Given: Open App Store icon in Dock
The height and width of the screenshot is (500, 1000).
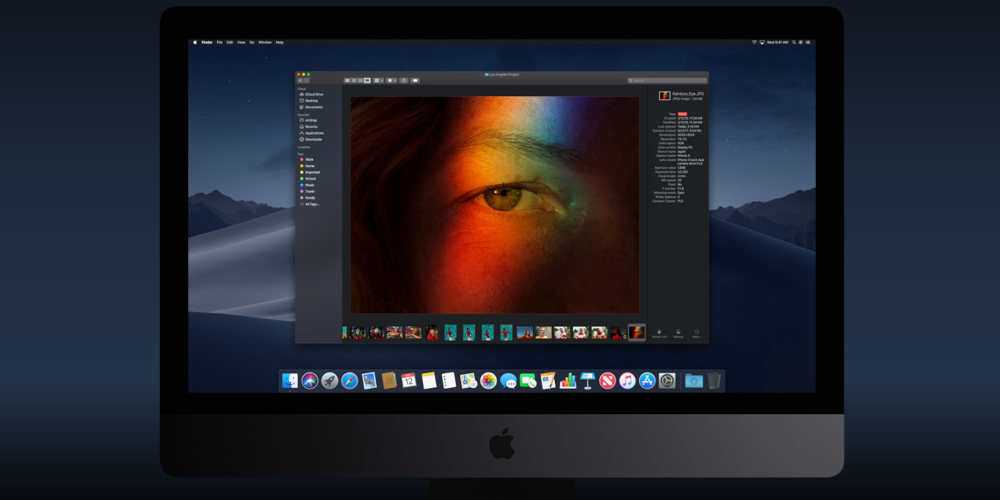Looking at the screenshot, I should [647, 381].
